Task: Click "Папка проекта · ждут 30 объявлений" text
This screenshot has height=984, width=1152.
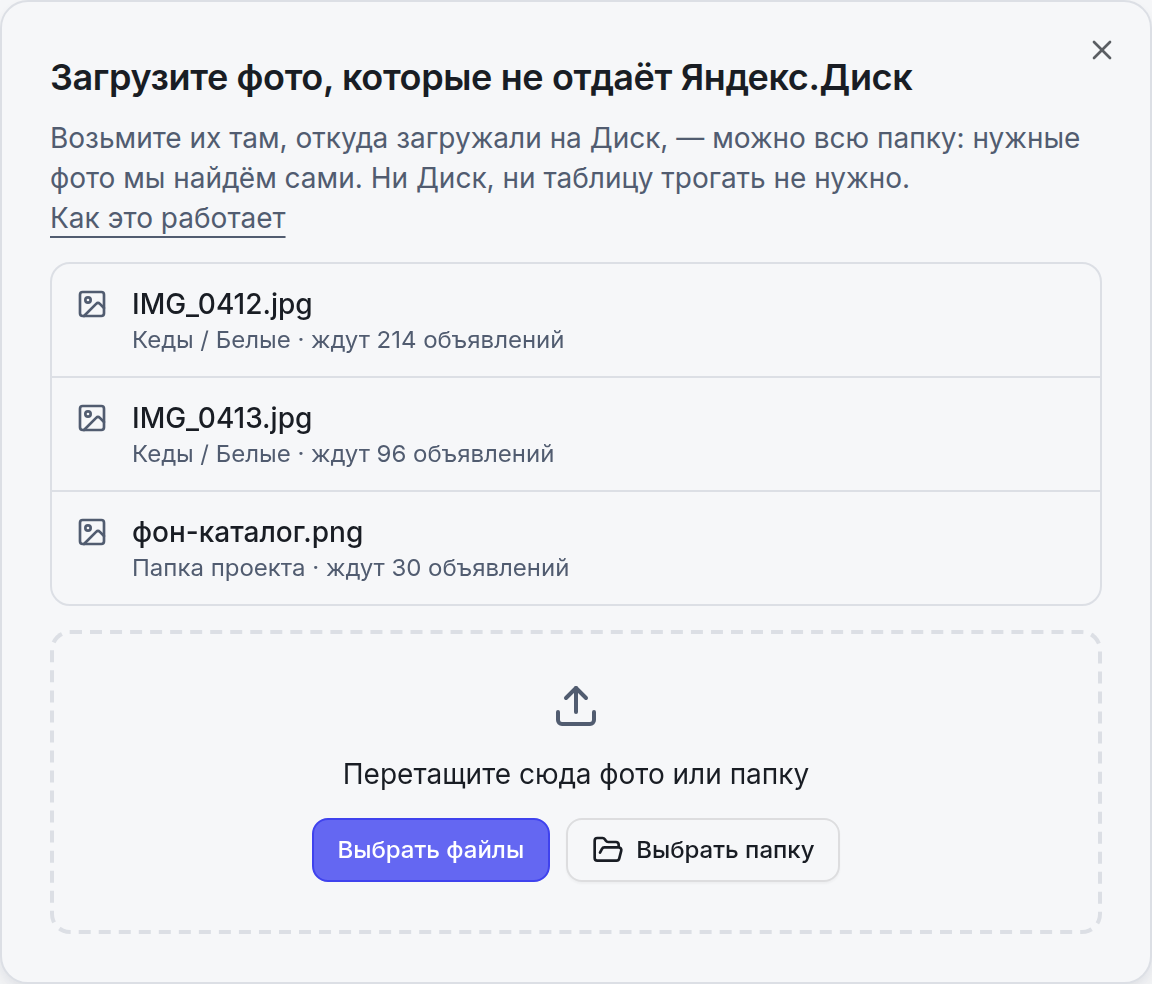Action: [x=350, y=568]
